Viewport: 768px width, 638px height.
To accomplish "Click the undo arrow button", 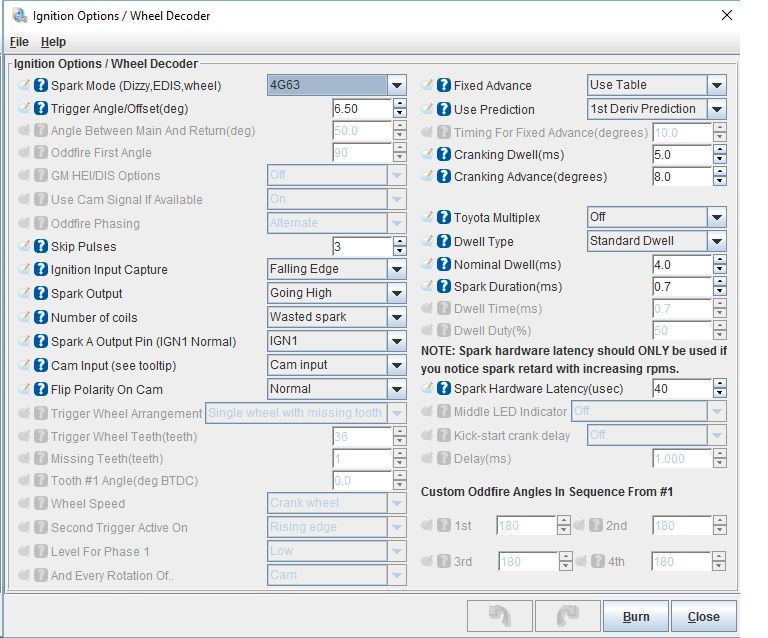I will (500, 616).
